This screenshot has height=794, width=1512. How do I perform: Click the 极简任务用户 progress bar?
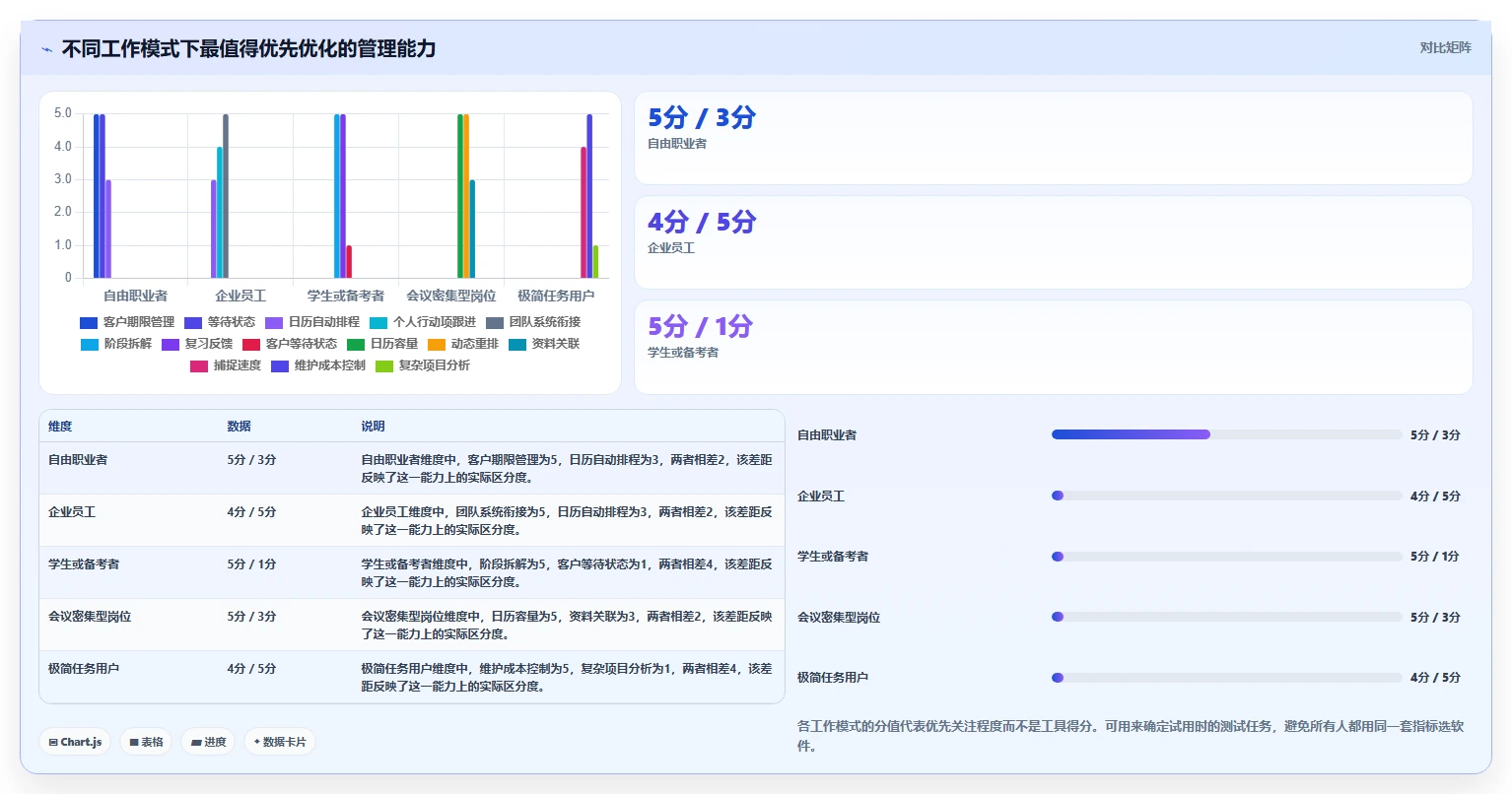pyautogui.click(x=1226, y=678)
